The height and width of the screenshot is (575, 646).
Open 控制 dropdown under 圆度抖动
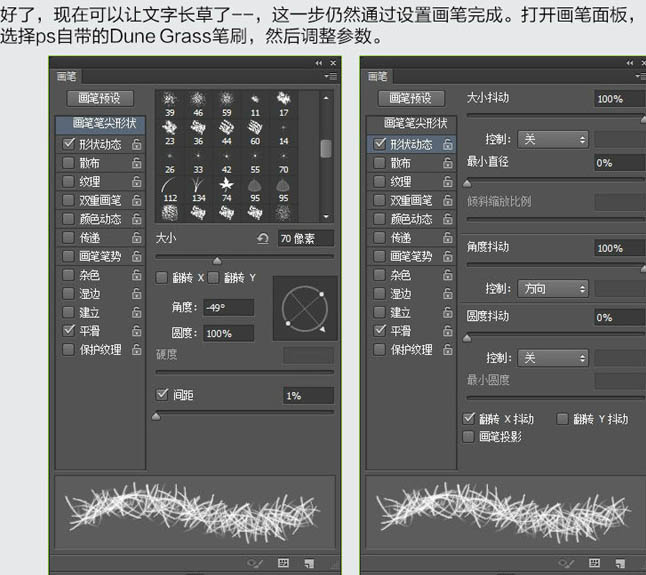coord(553,358)
